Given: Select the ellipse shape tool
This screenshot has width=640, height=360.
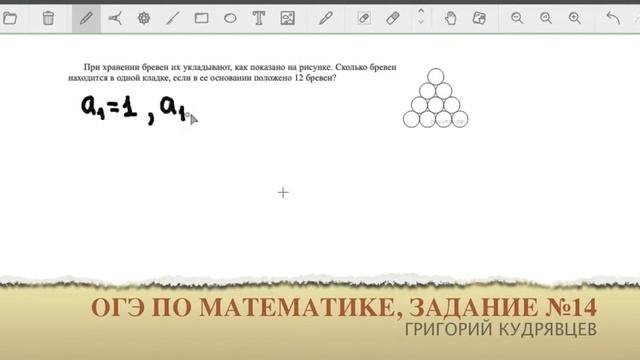Looking at the screenshot, I should [x=230, y=18].
